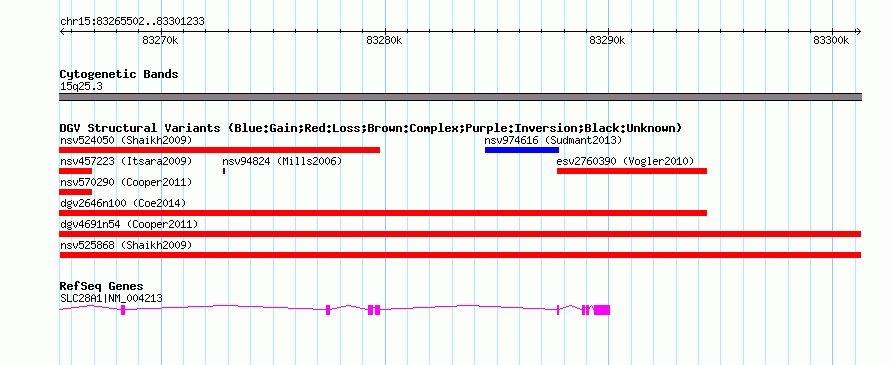Click the esv2760390 (Vogler2010) red loss bar
Viewport: 890px width, 365px height.
pyautogui.click(x=632, y=171)
